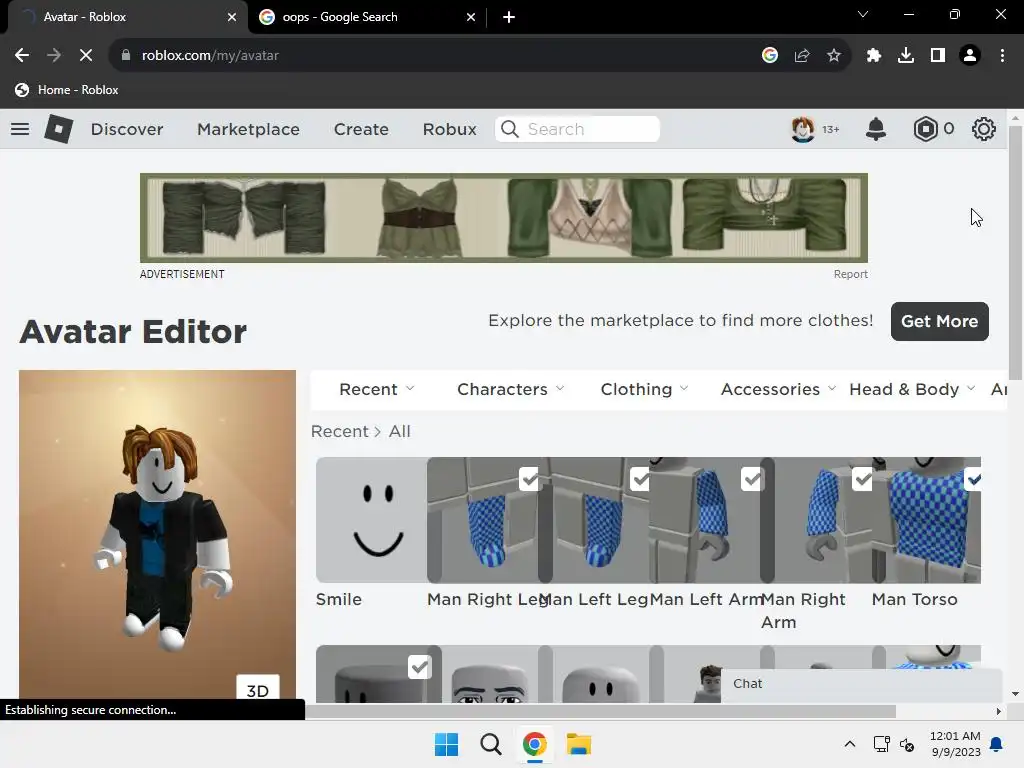Click the green clothing advertisement banner

tap(504, 218)
